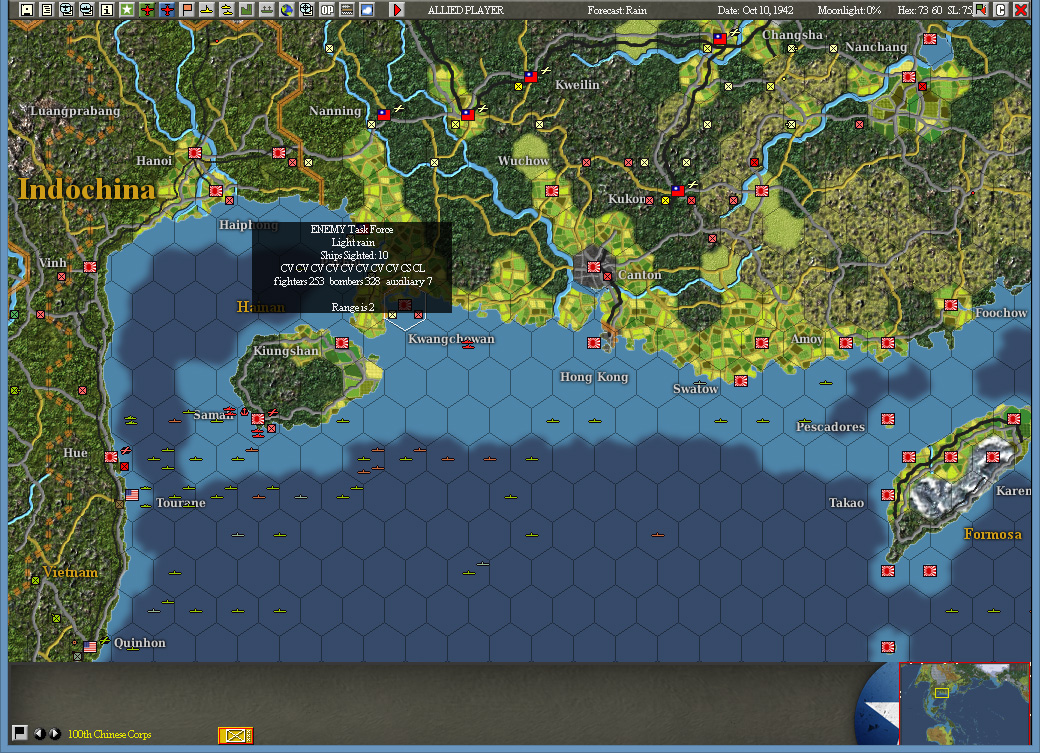Click the cloud weather toolbar icon
The image size is (1040, 753).
tap(366, 9)
